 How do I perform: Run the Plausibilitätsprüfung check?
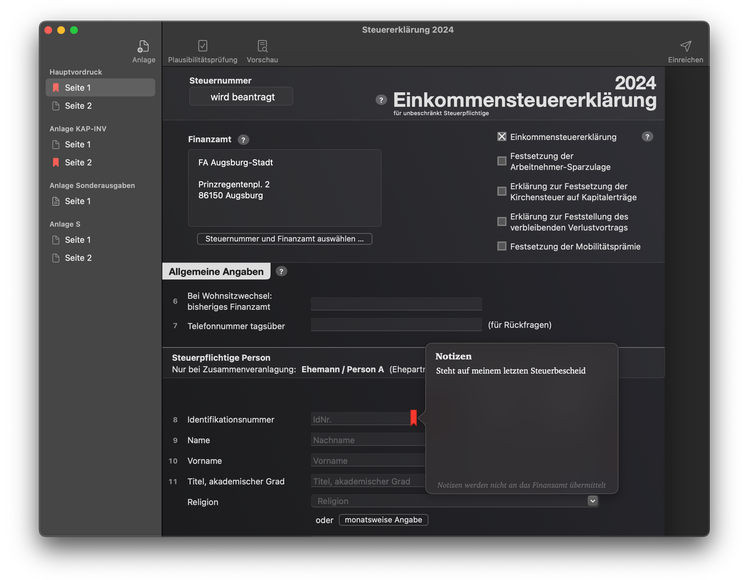pyautogui.click(x=203, y=47)
